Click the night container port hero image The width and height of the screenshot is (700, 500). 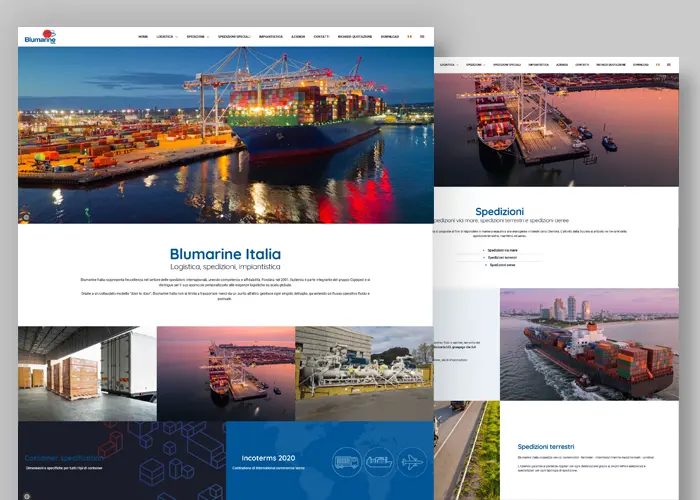tap(226, 135)
